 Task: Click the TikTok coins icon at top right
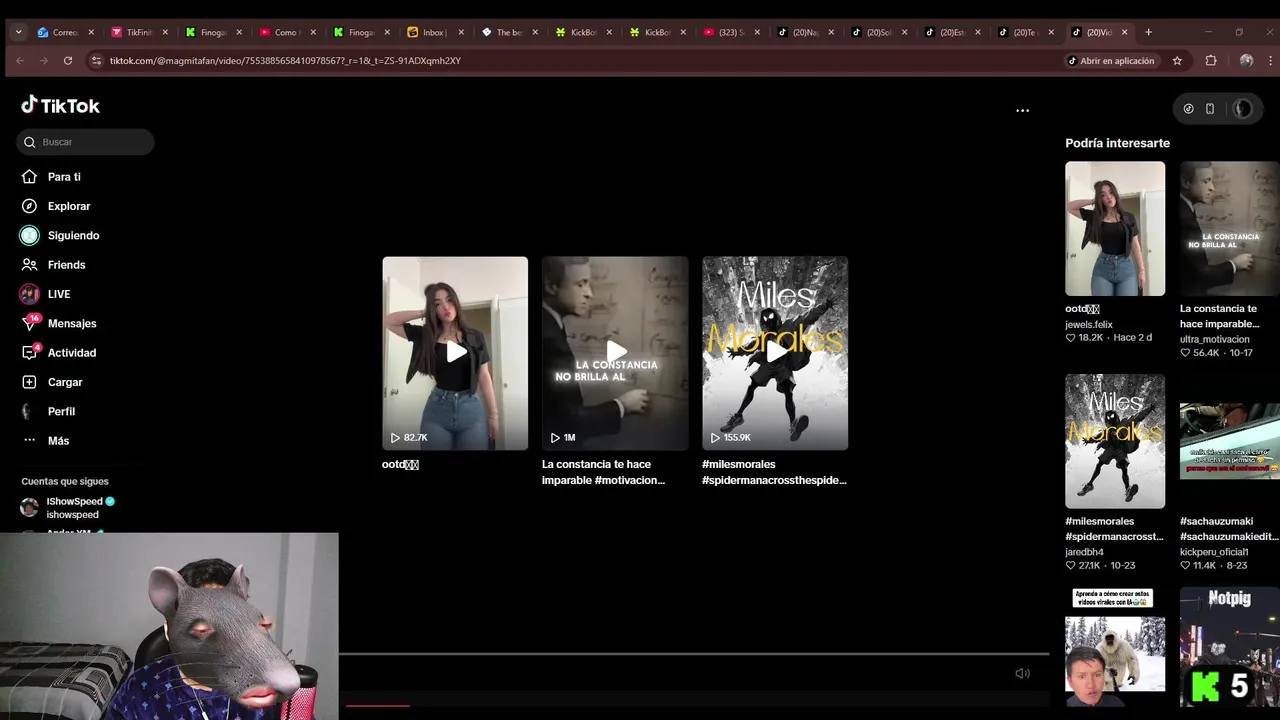tap(1188, 109)
